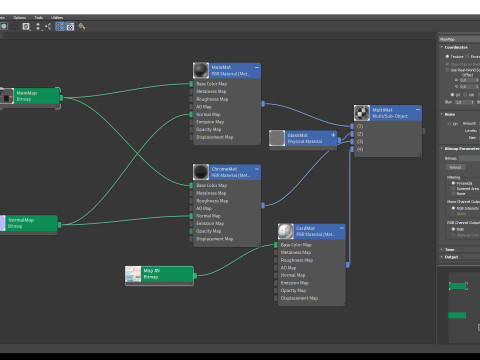Screen dimensions: 480x360
Task: Click the GlassMat grey preview thumbnail
Action: 277,138
